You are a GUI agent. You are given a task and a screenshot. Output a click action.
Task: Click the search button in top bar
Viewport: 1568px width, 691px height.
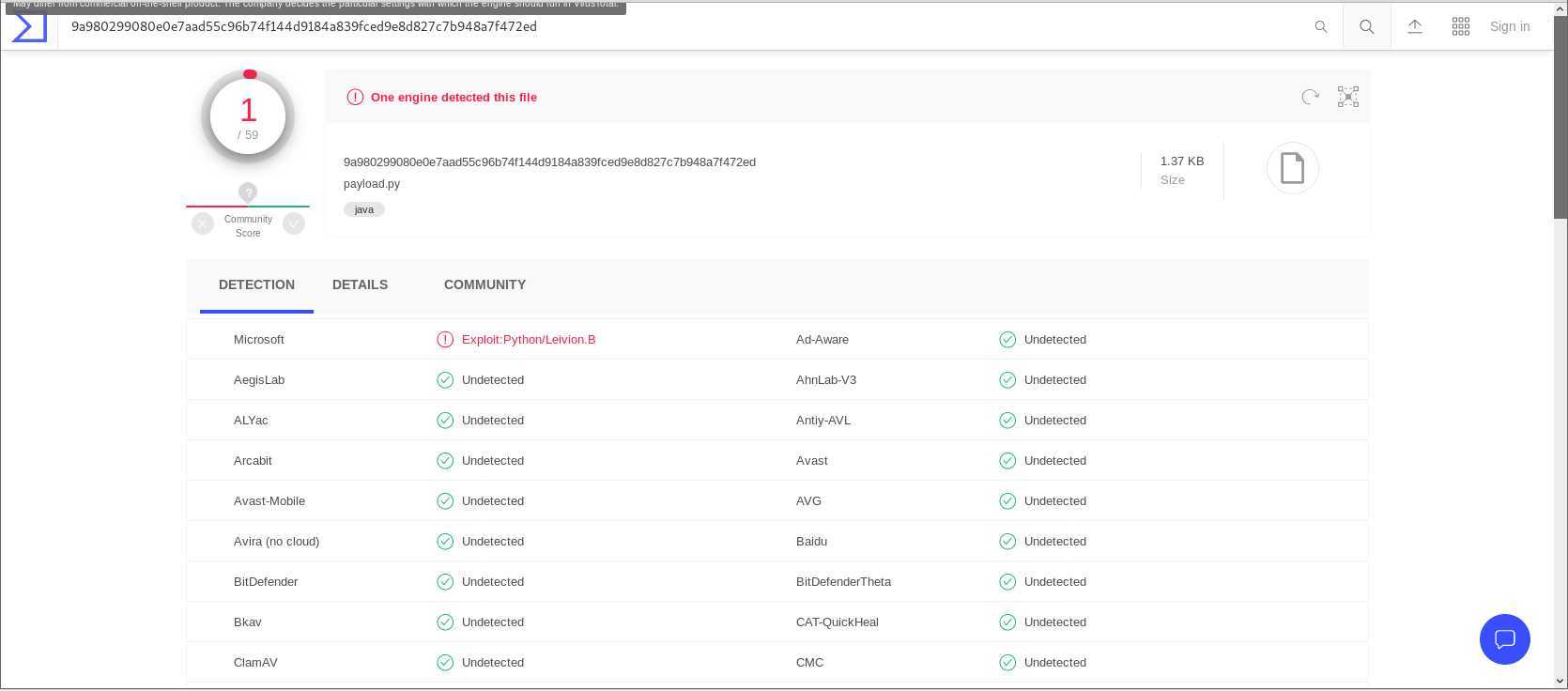[1367, 27]
